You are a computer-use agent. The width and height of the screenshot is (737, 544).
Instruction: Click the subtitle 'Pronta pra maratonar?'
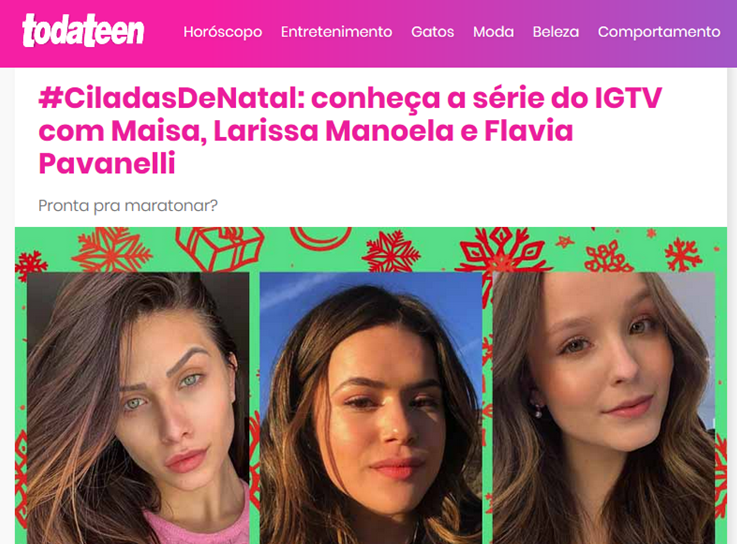[128, 205]
